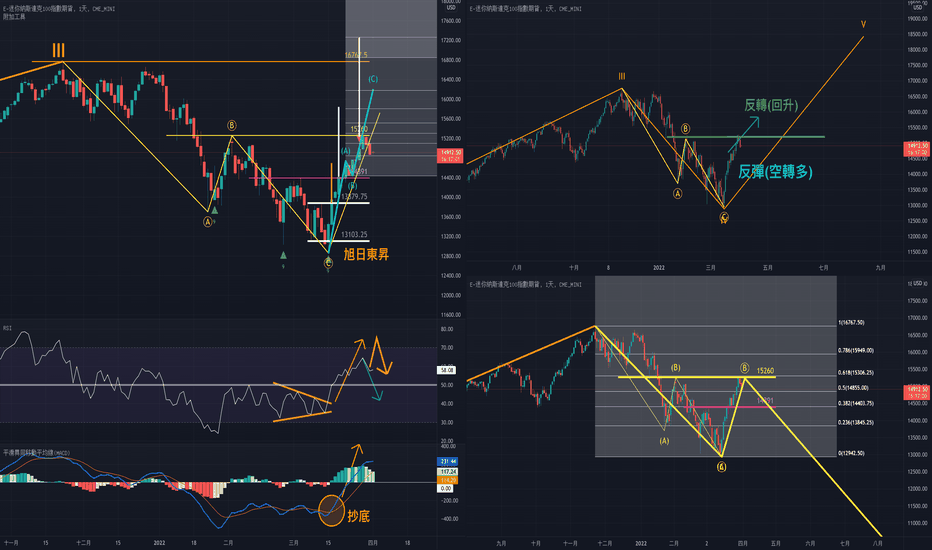Select circled A label in top-right chart
The image size is (932, 550).
677,193
